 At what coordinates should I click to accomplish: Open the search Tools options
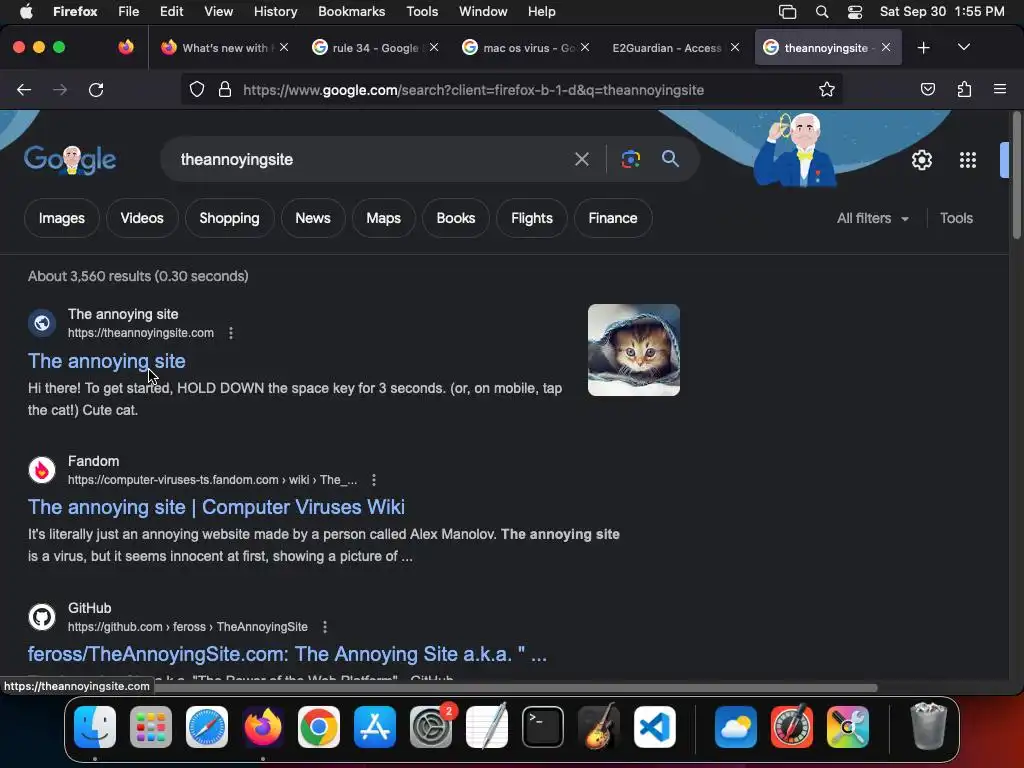(956, 218)
